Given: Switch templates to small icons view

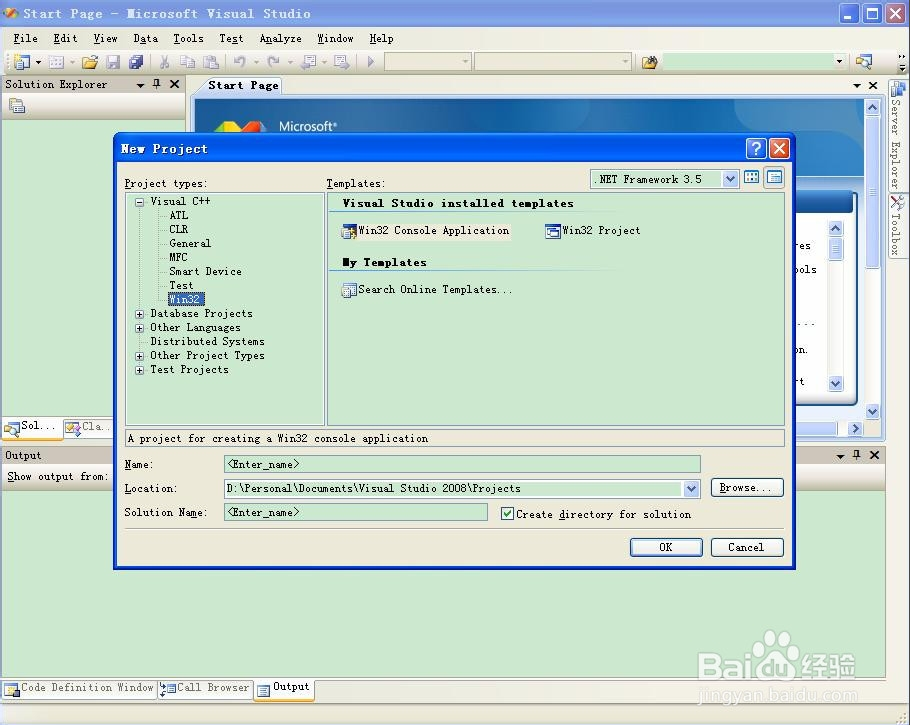Looking at the screenshot, I should [x=774, y=178].
